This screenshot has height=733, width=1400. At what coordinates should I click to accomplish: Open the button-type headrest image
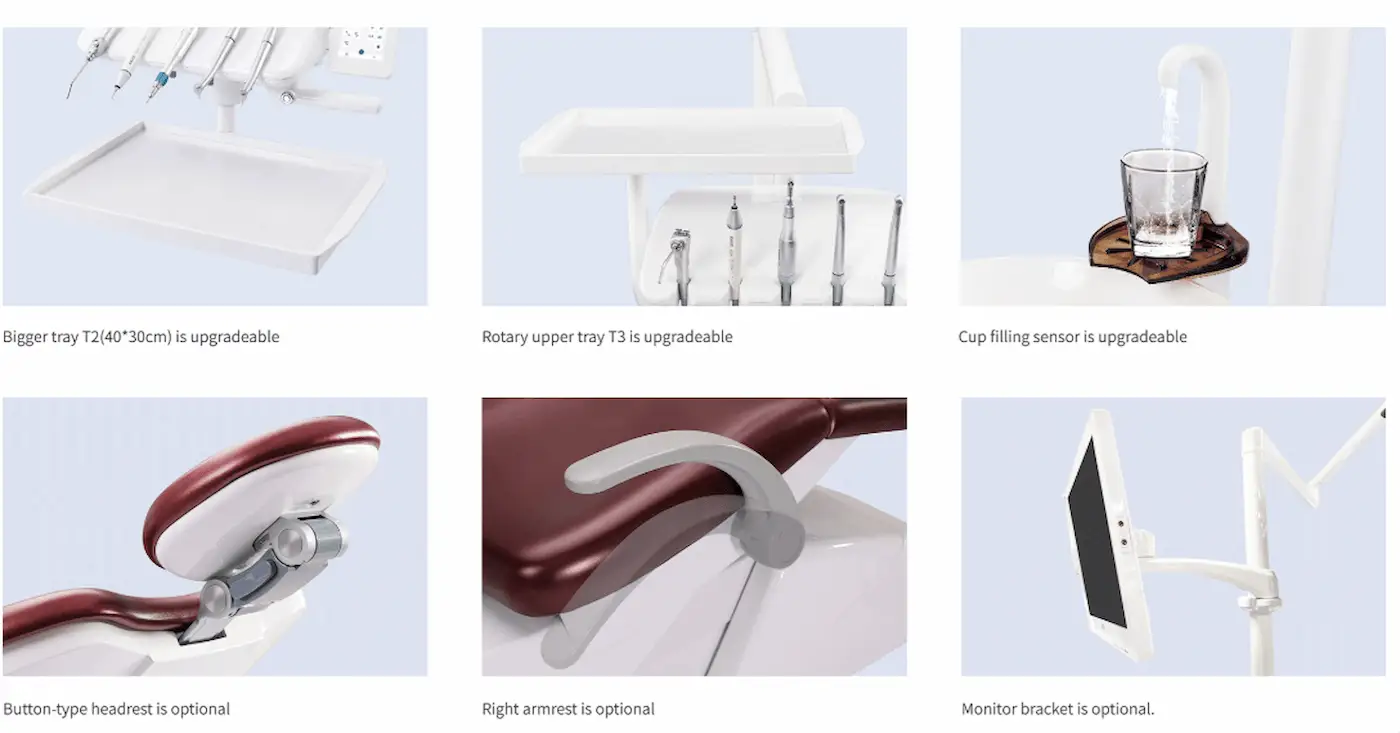(215, 536)
